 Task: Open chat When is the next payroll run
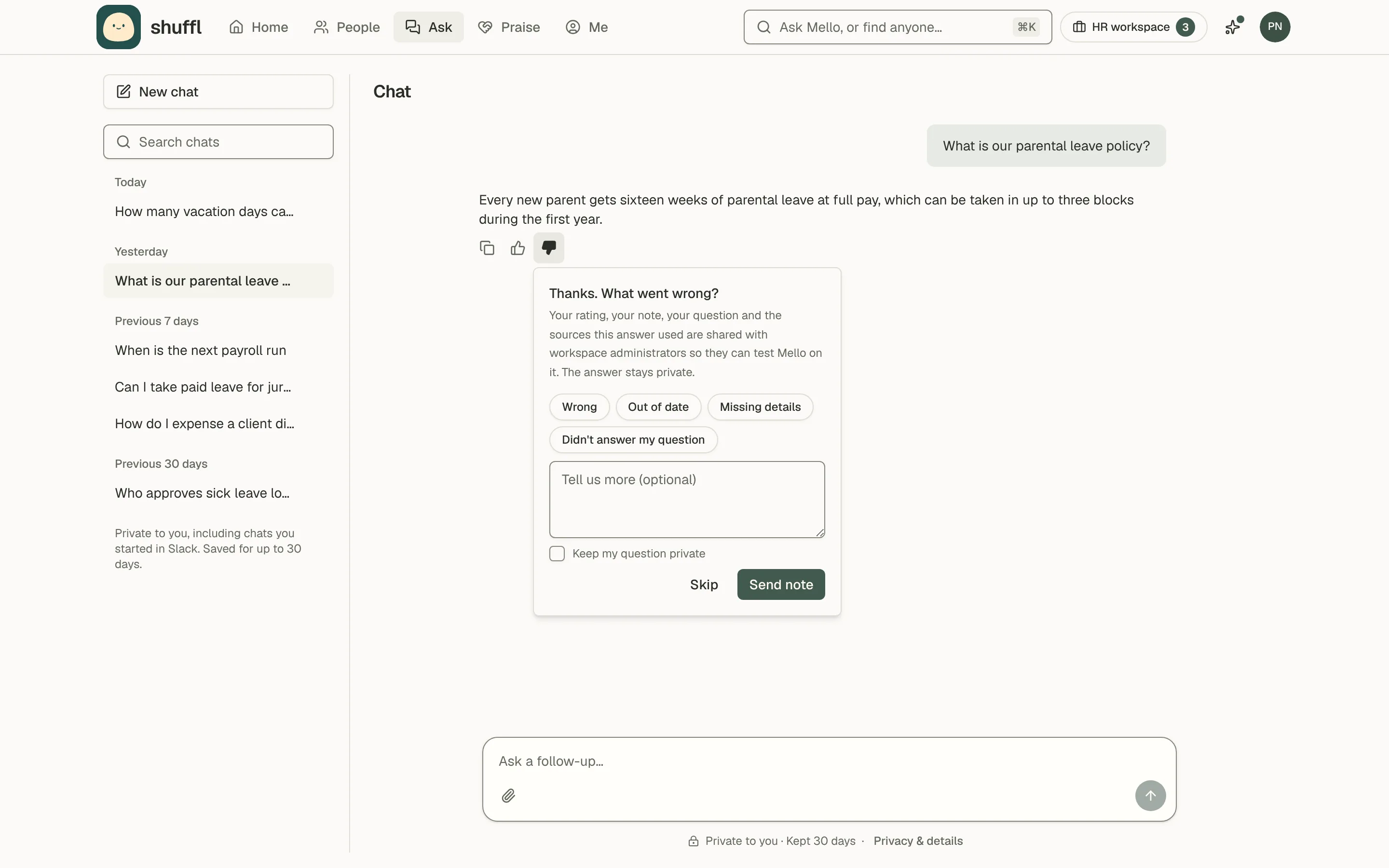pos(218,350)
